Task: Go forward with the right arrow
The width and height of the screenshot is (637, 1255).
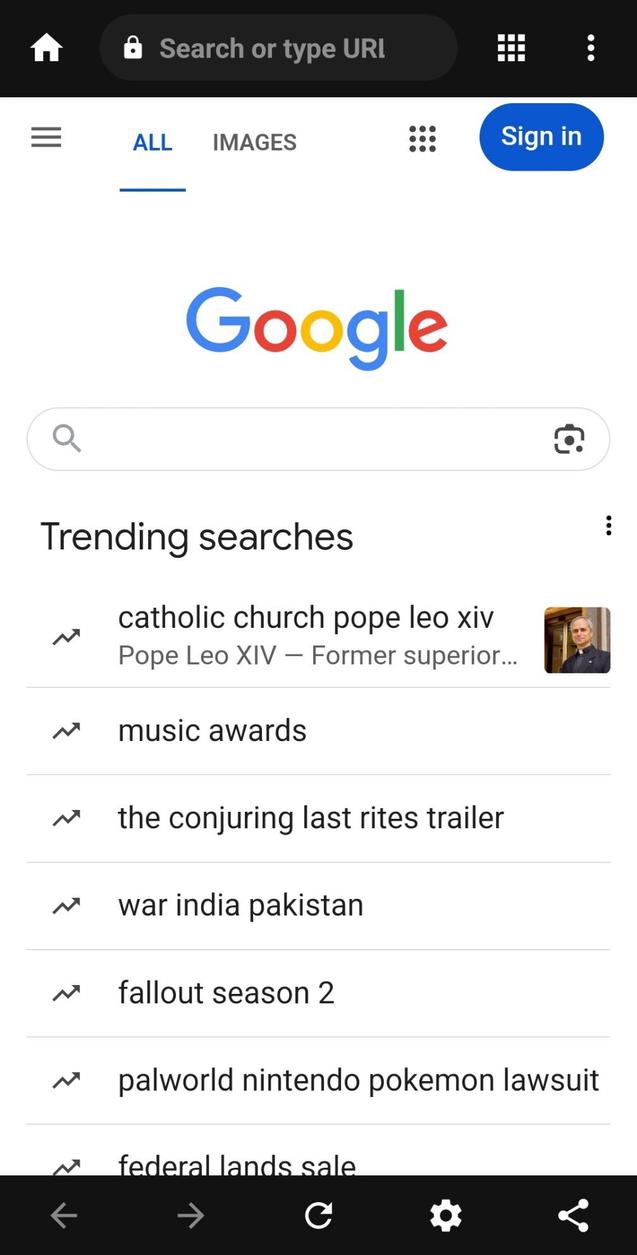Action: point(190,1215)
